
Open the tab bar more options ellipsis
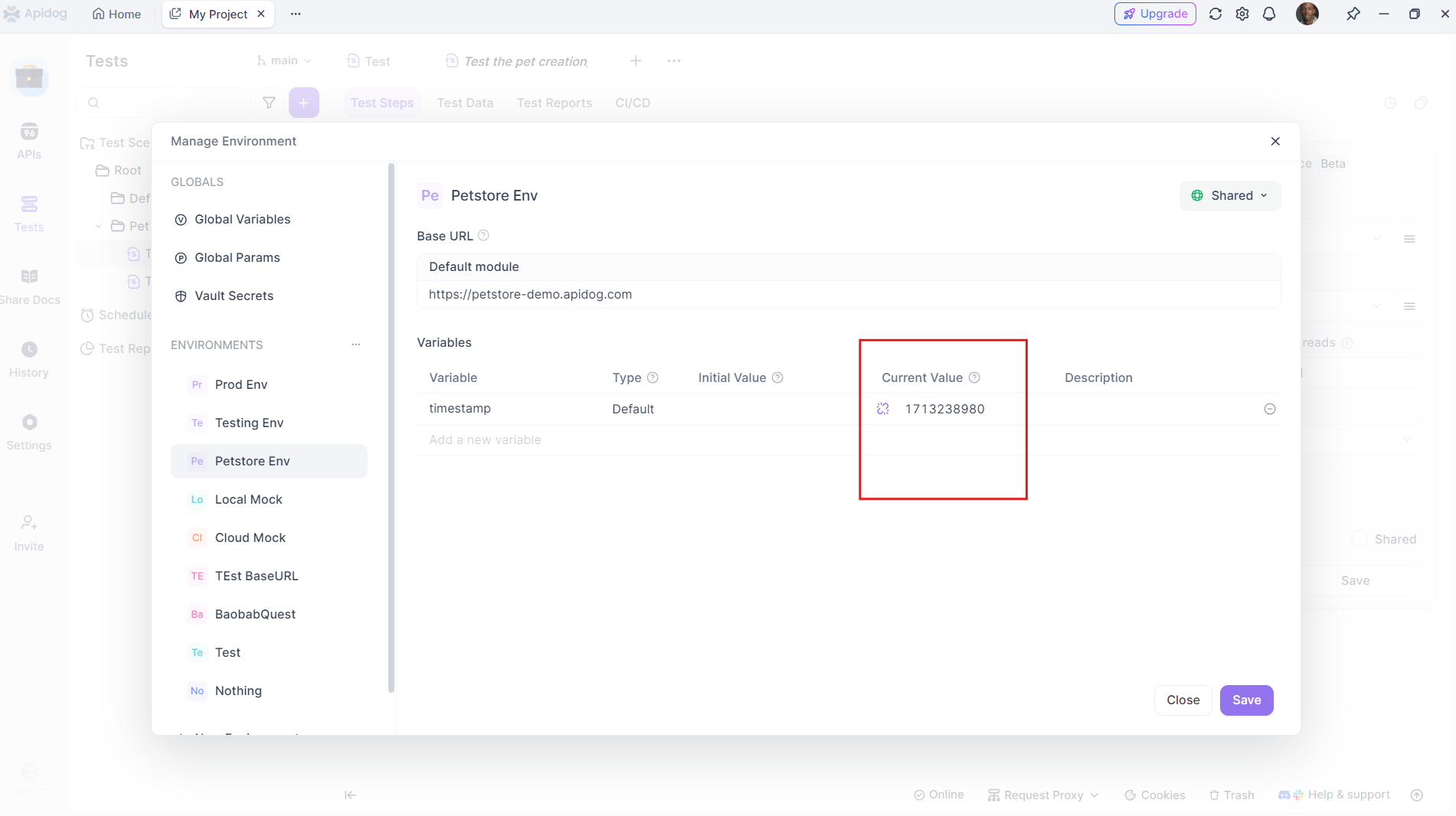coord(296,14)
